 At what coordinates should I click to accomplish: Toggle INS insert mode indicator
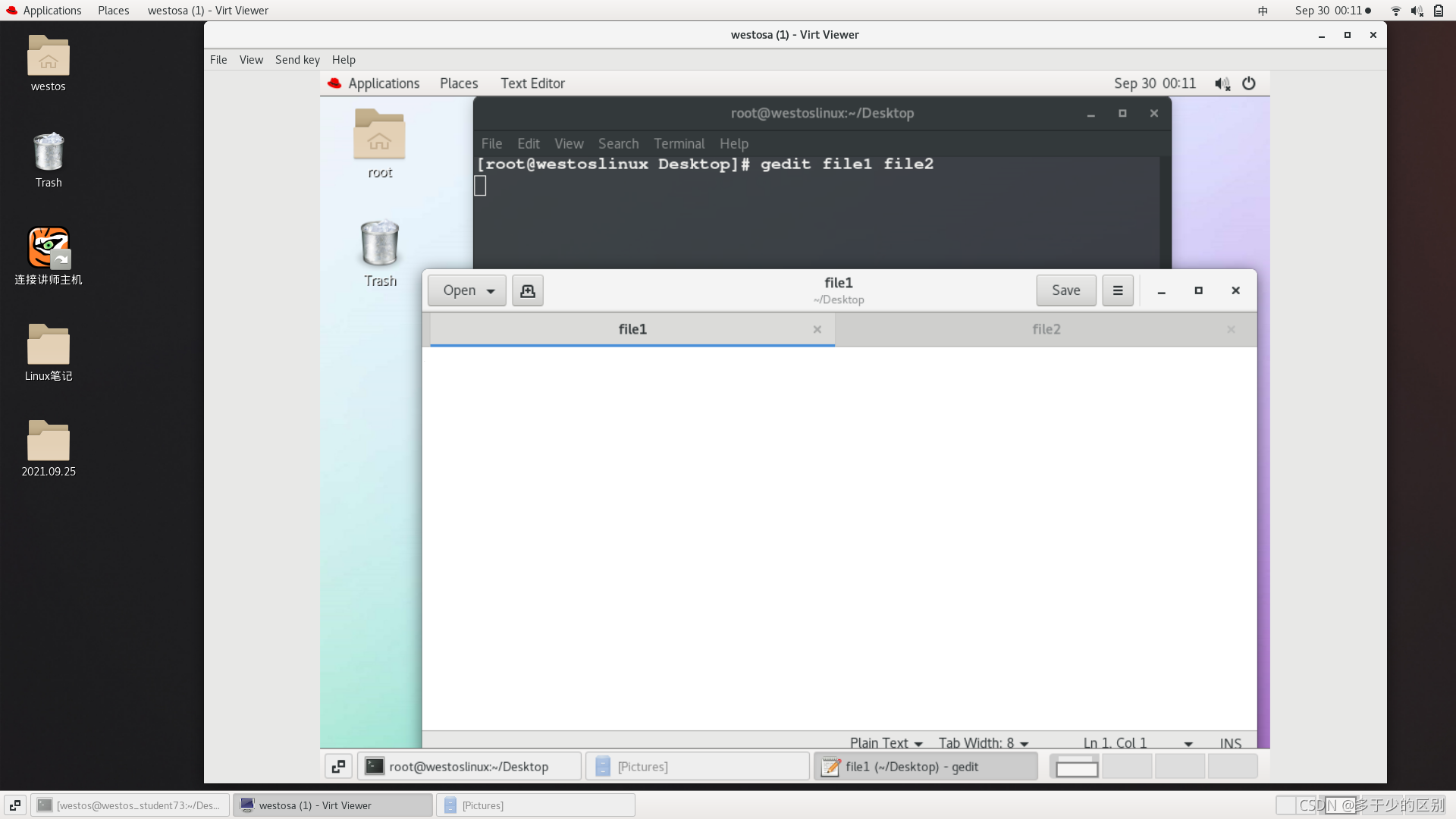coord(1230,743)
